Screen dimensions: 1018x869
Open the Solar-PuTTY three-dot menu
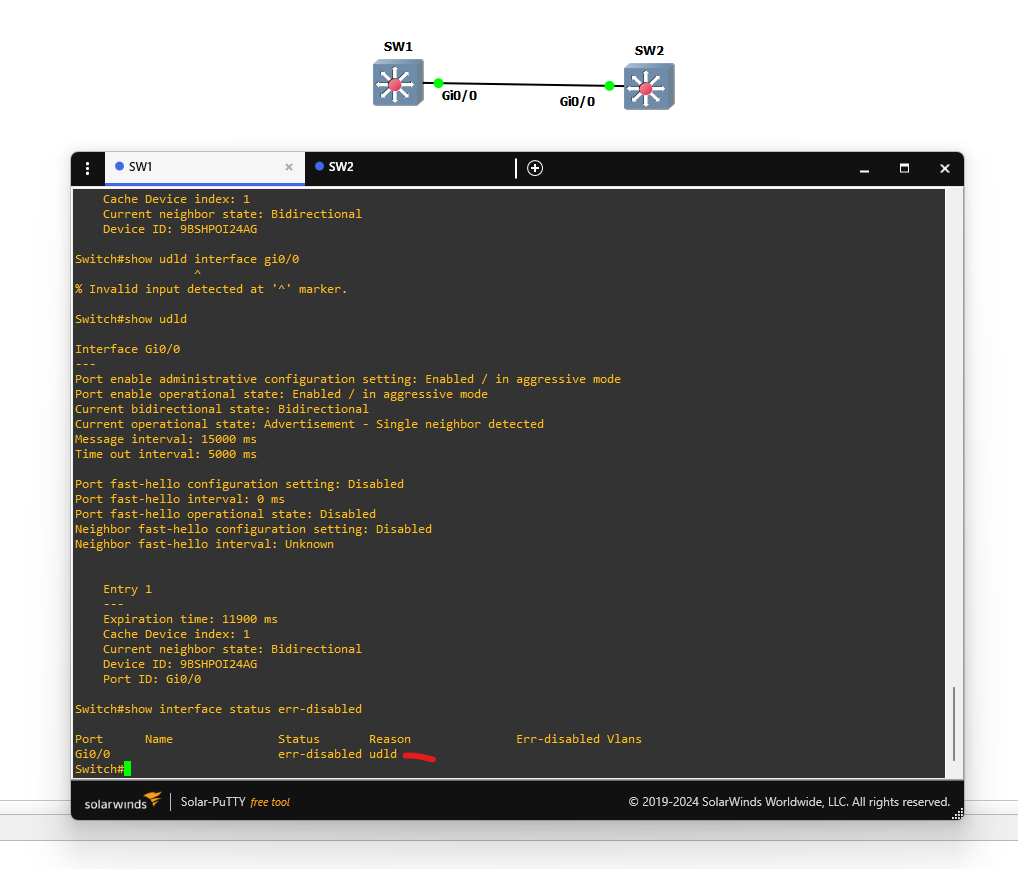(88, 169)
